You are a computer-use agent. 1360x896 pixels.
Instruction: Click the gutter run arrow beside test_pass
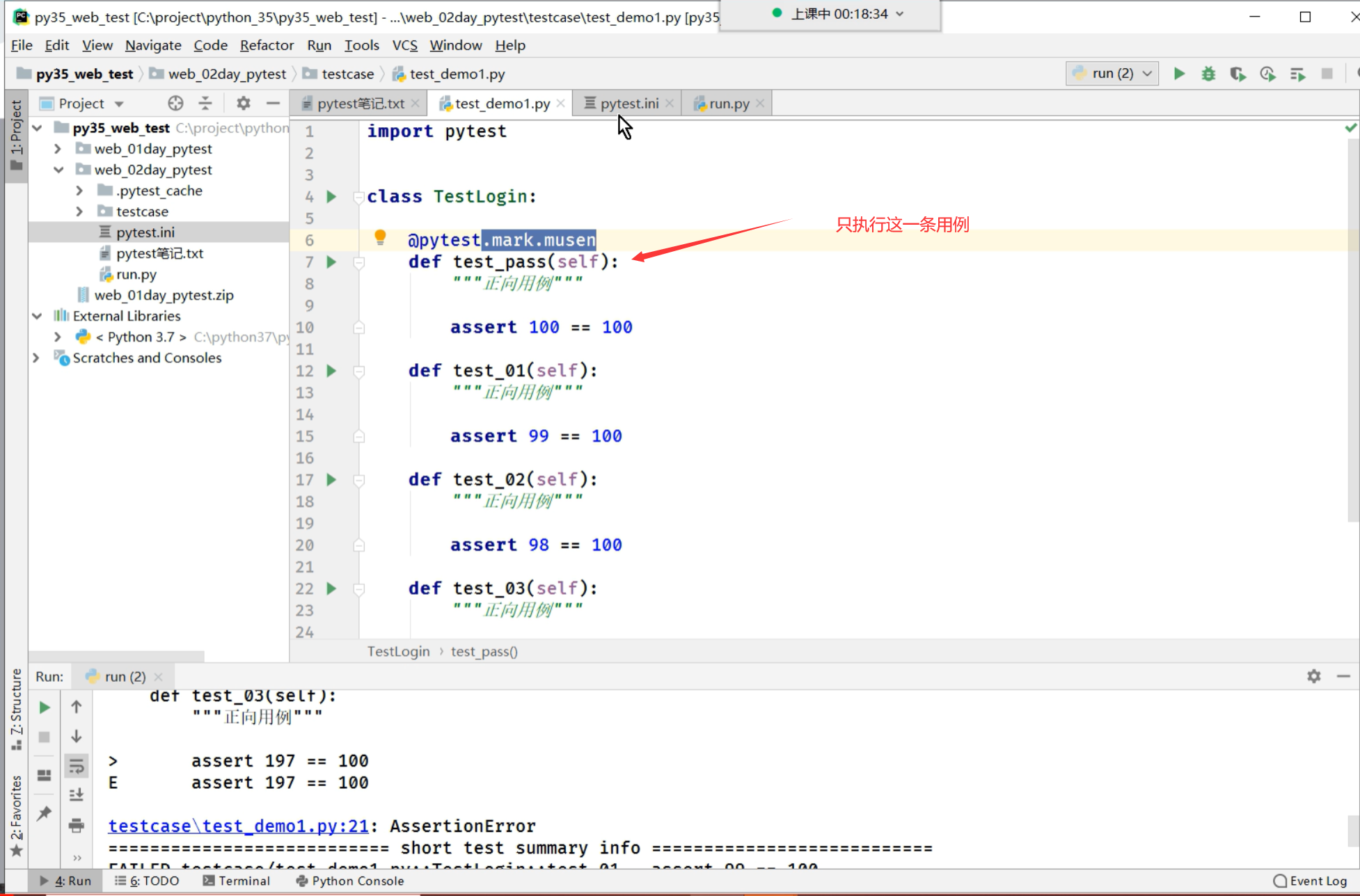[332, 262]
